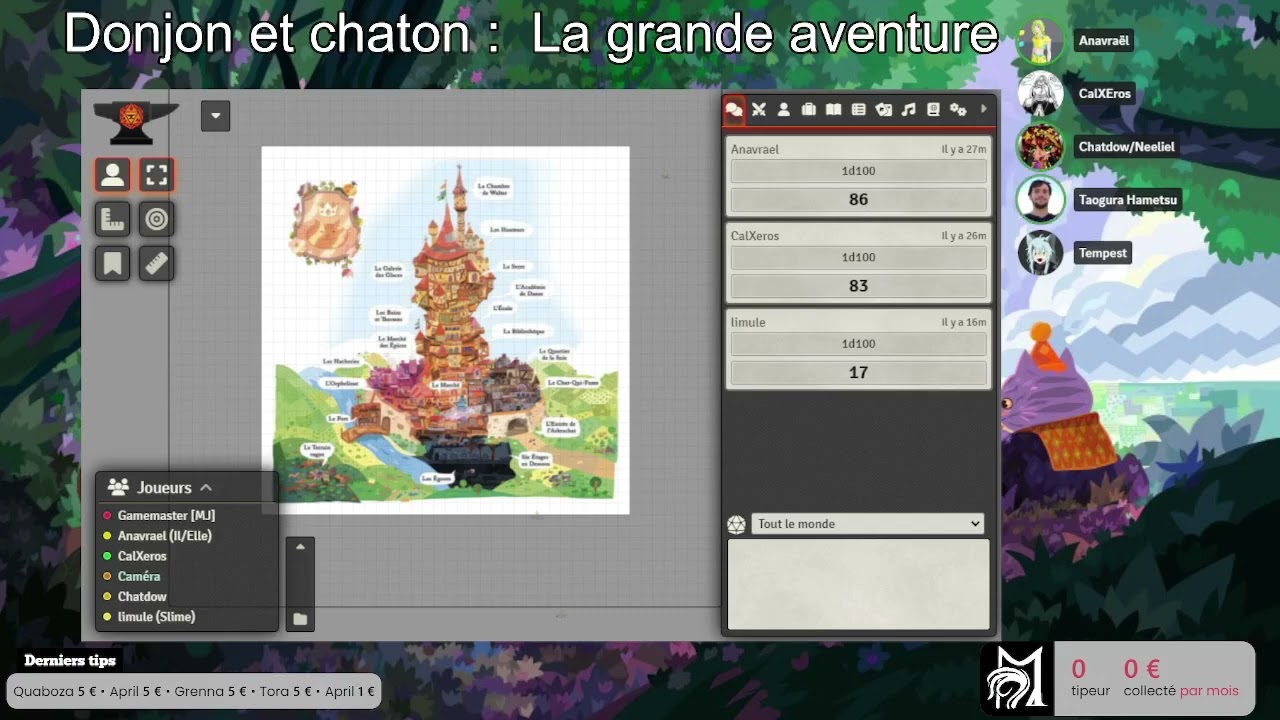Click Anavrael's roll total 86
The height and width of the screenshot is (720, 1280).
tap(858, 199)
